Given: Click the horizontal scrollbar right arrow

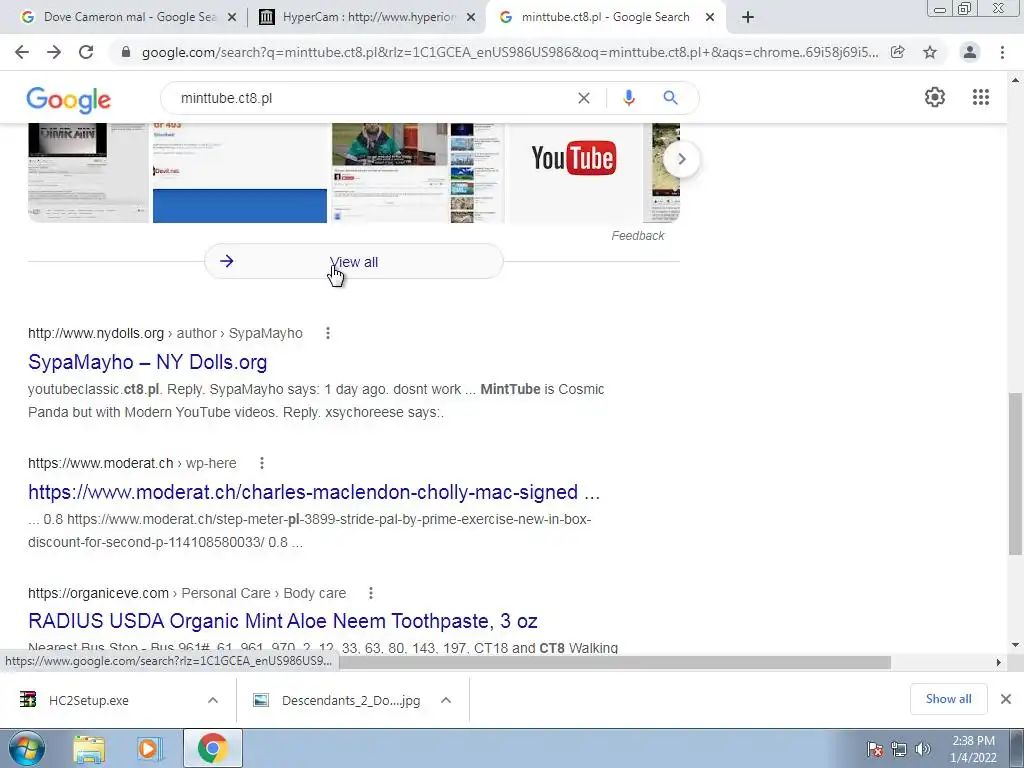Looking at the screenshot, I should [x=999, y=663].
